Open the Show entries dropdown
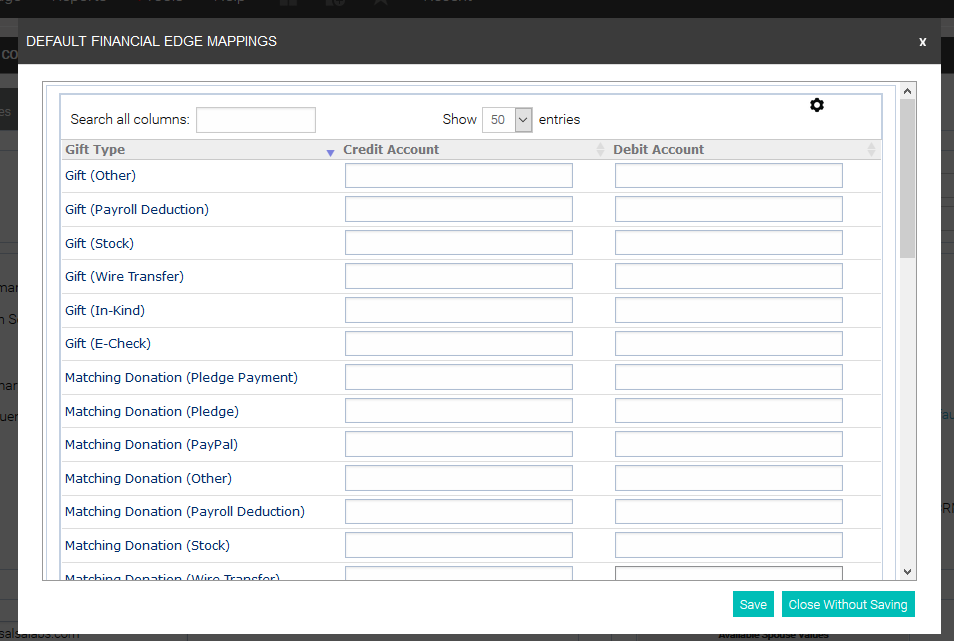This screenshot has height=641, width=954. pyautogui.click(x=507, y=120)
